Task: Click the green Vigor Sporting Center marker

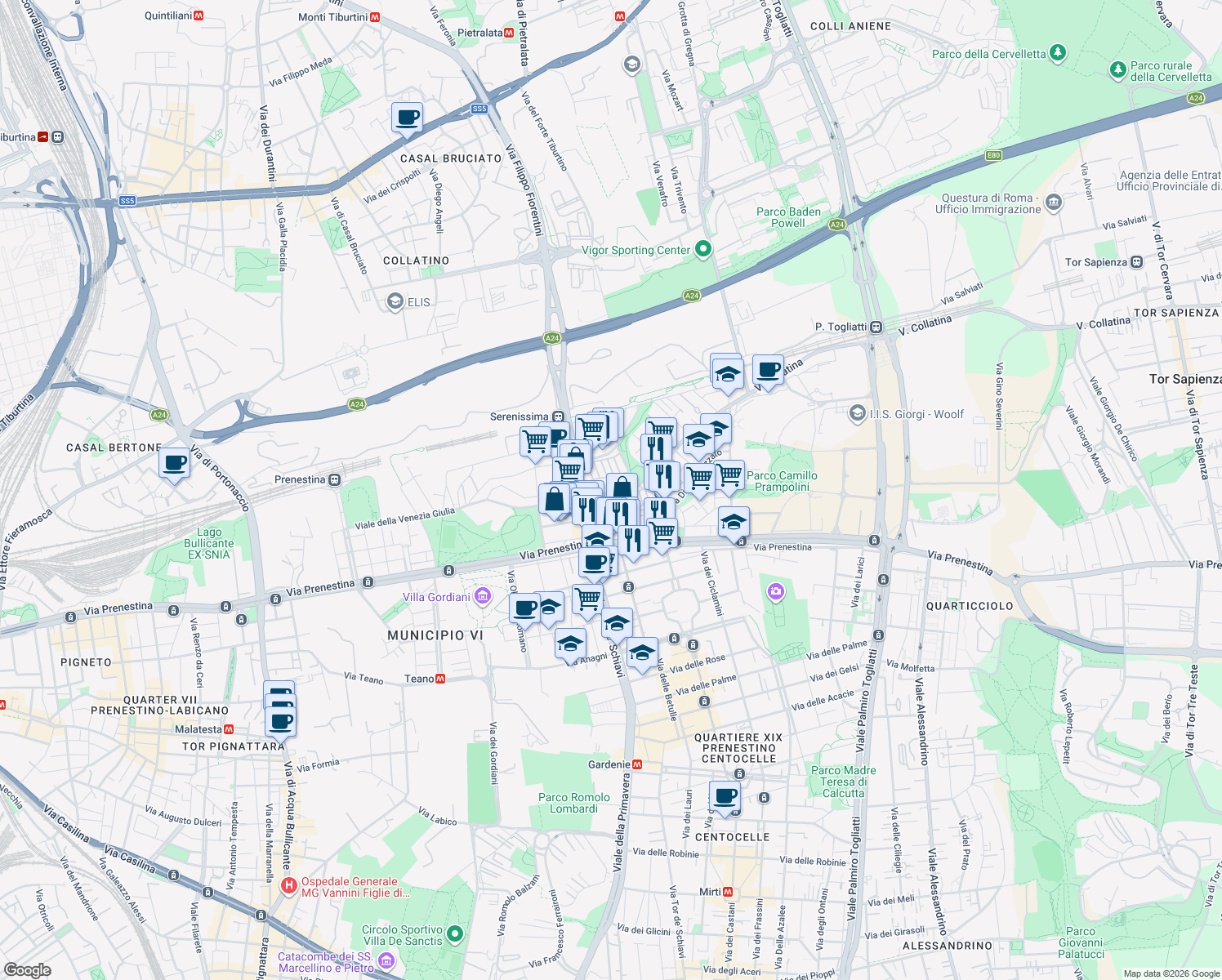Action: click(702, 249)
